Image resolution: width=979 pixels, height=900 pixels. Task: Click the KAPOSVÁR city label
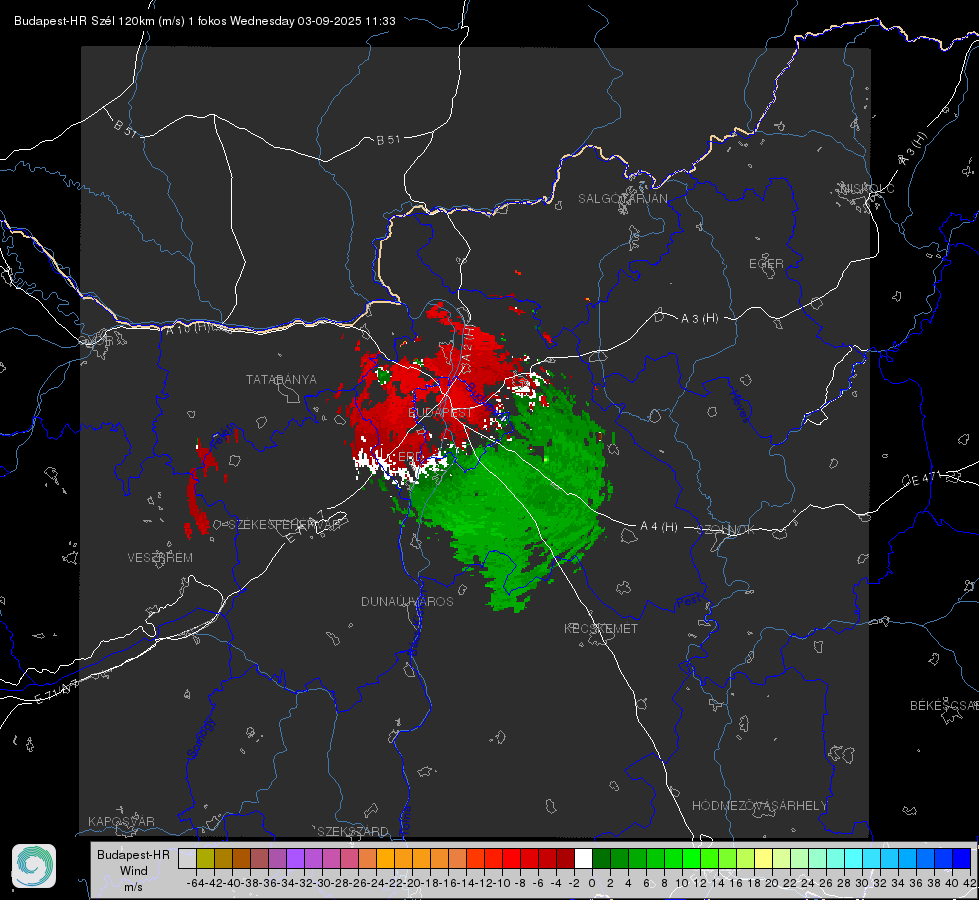pyautogui.click(x=121, y=821)
